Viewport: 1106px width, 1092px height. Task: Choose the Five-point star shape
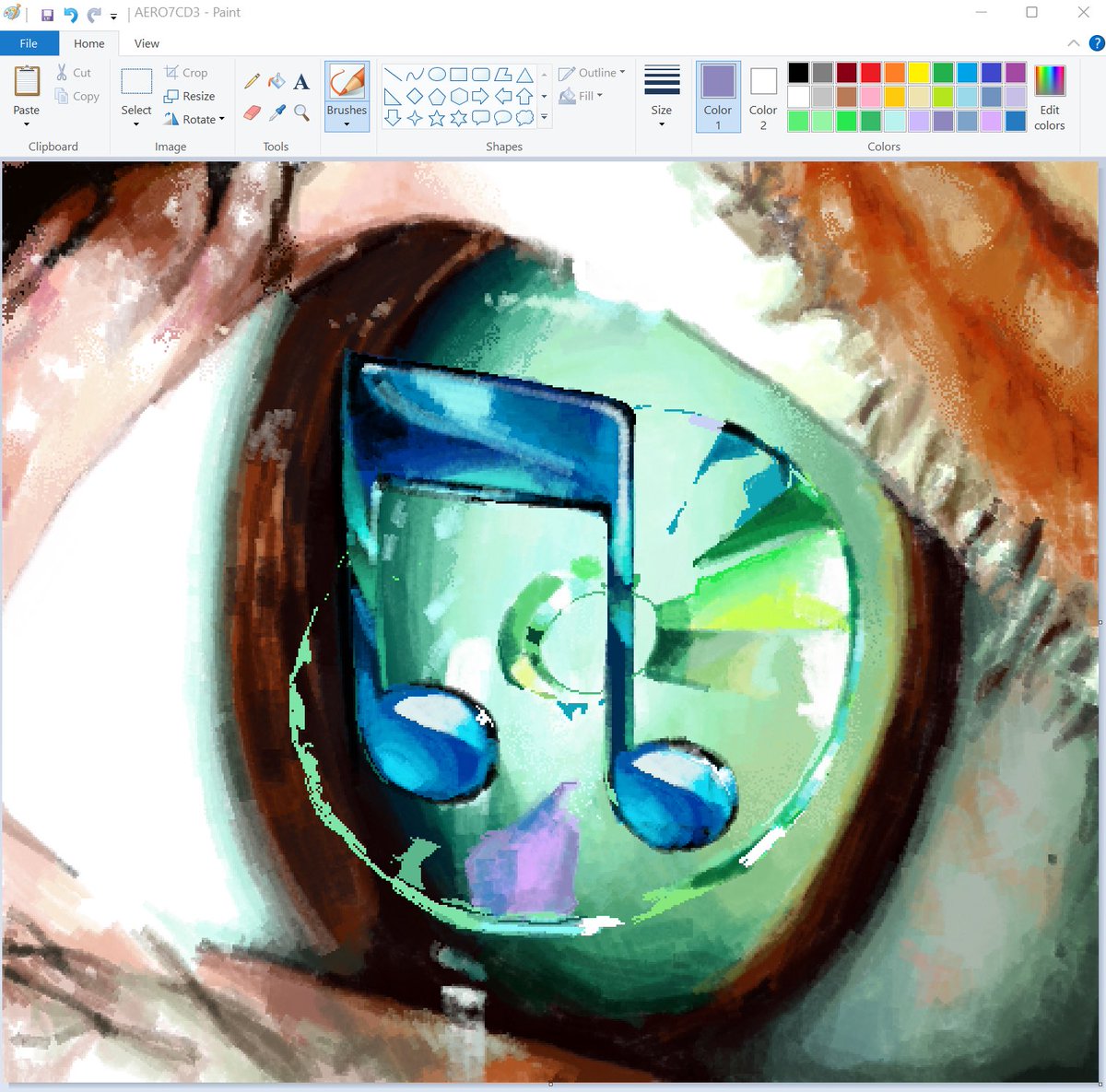point(437,117)
